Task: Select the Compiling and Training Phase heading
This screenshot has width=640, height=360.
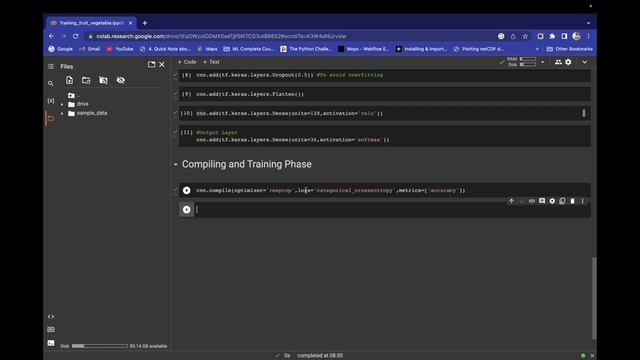Action: (247, 164)
